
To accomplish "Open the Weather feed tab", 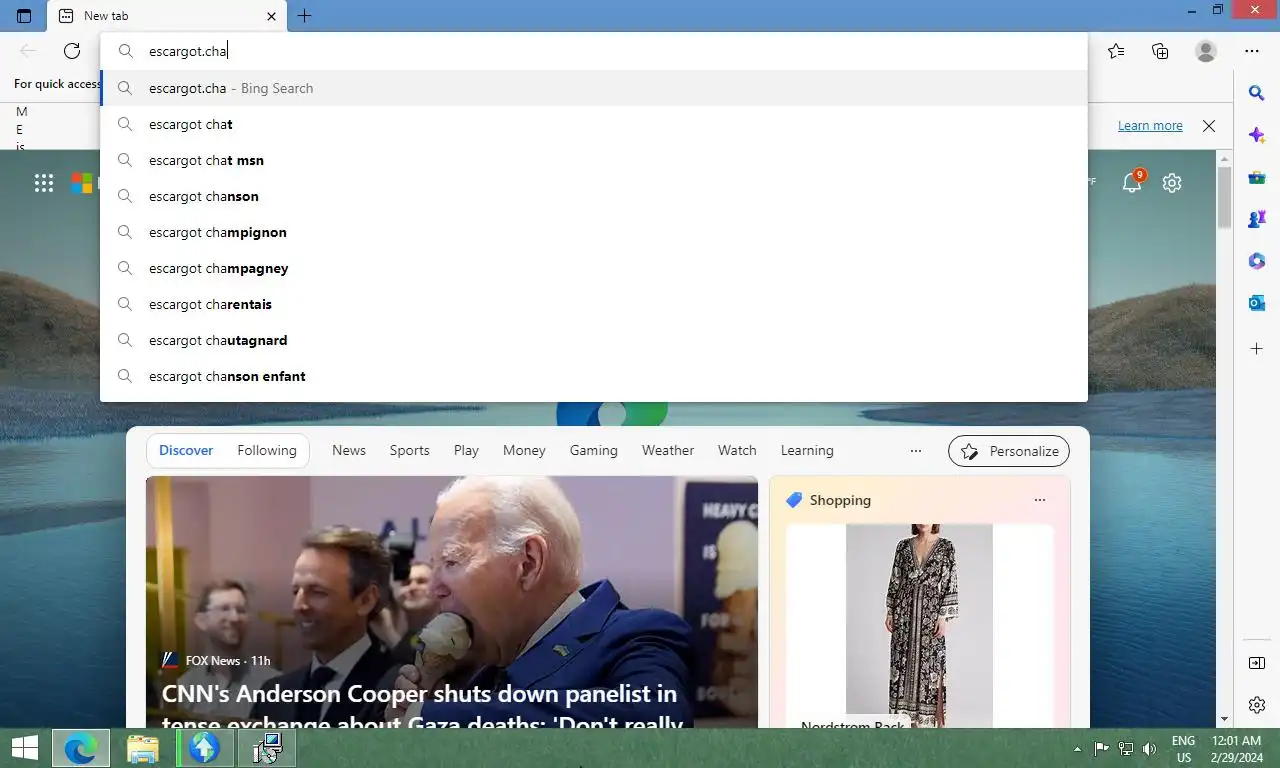I will click(668, 451).
